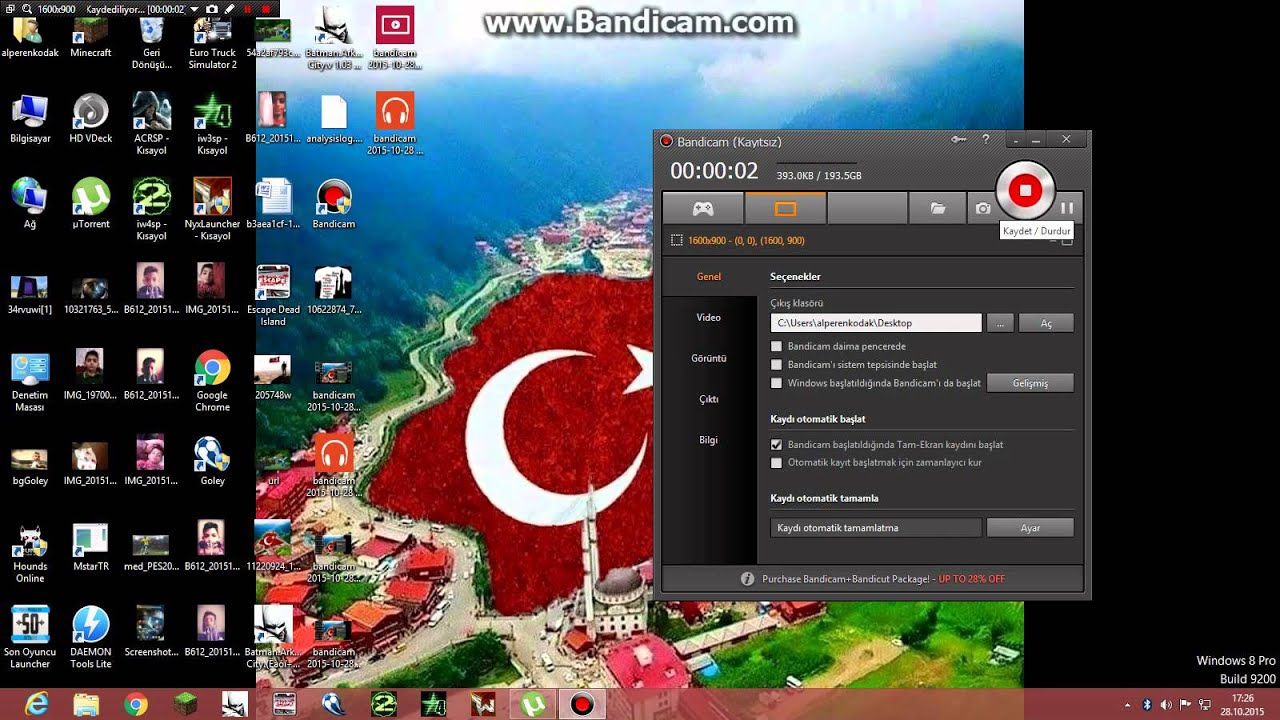The width and height of the screenshot is (1280, 720).
Task: Select the analysislog file on desktop
Action: click(334, 118)
